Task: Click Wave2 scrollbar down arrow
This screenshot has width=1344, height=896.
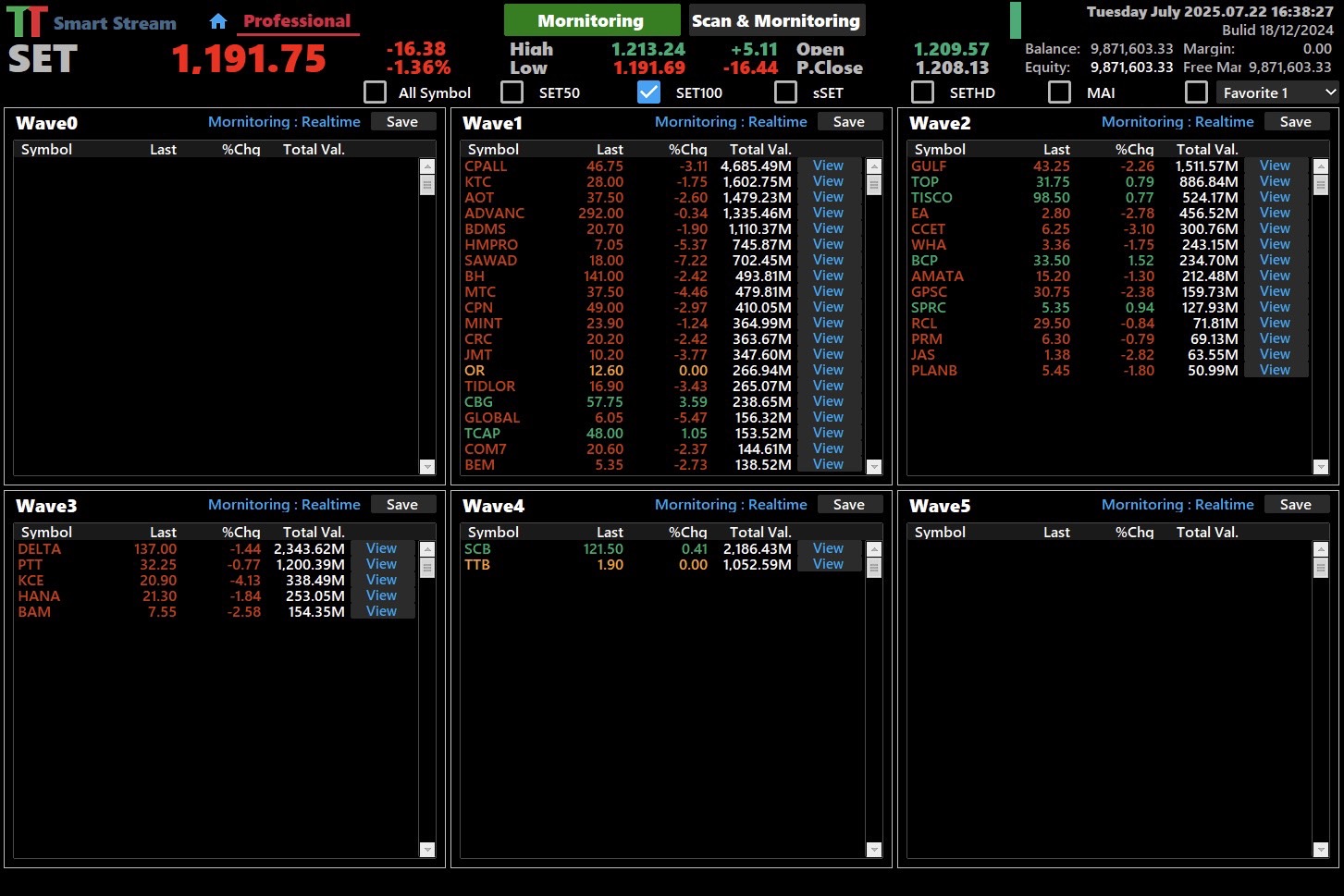Action: (1321, 467)
